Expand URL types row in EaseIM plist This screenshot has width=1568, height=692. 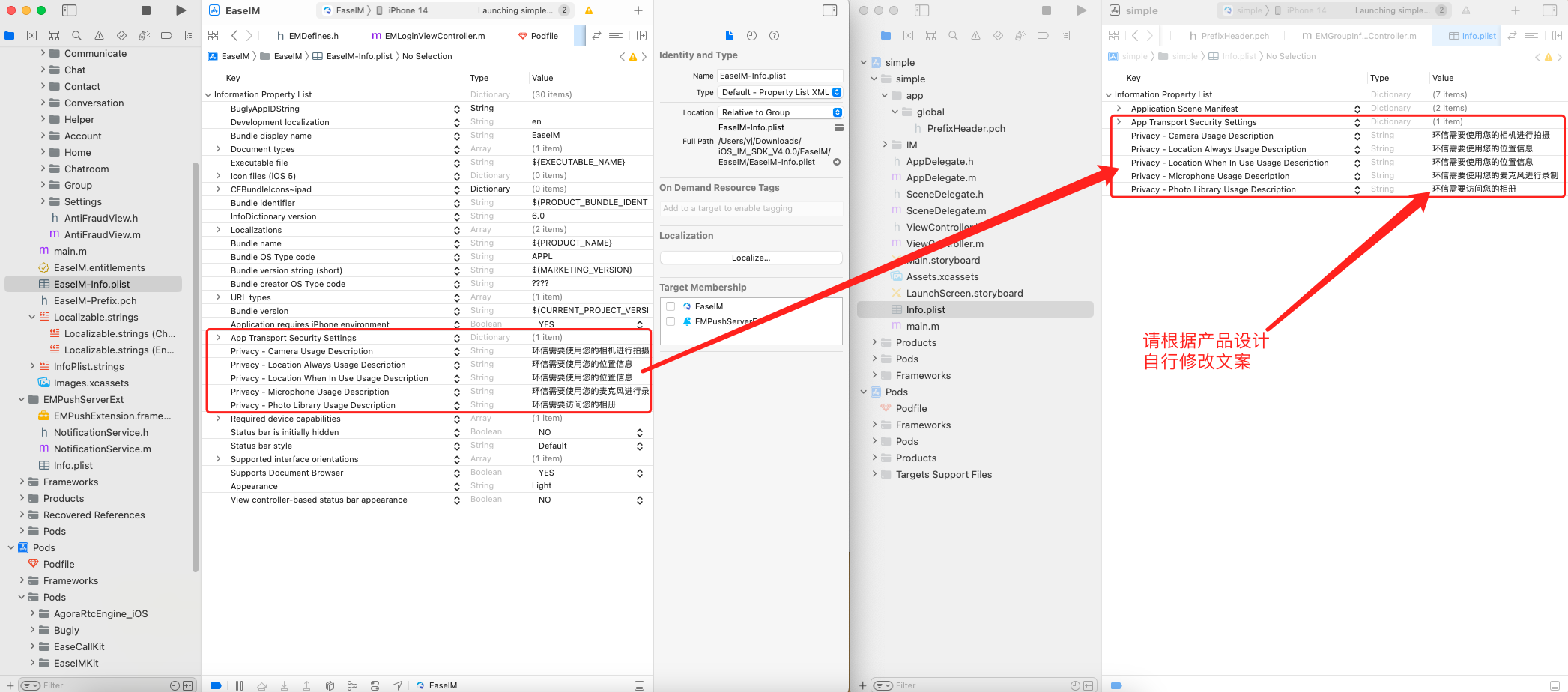point(218,297)
